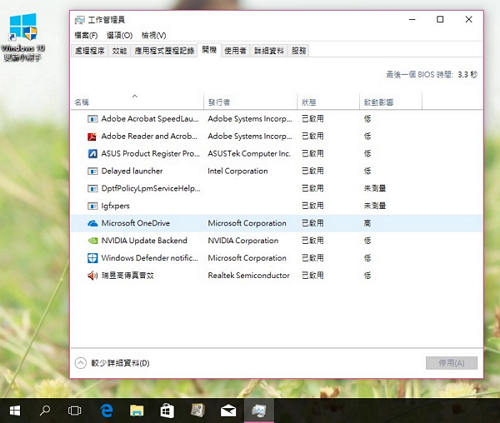Open the Options (O) menu
Image resolution: width=500 pixels, height=423 pixels.
(120, 35)
